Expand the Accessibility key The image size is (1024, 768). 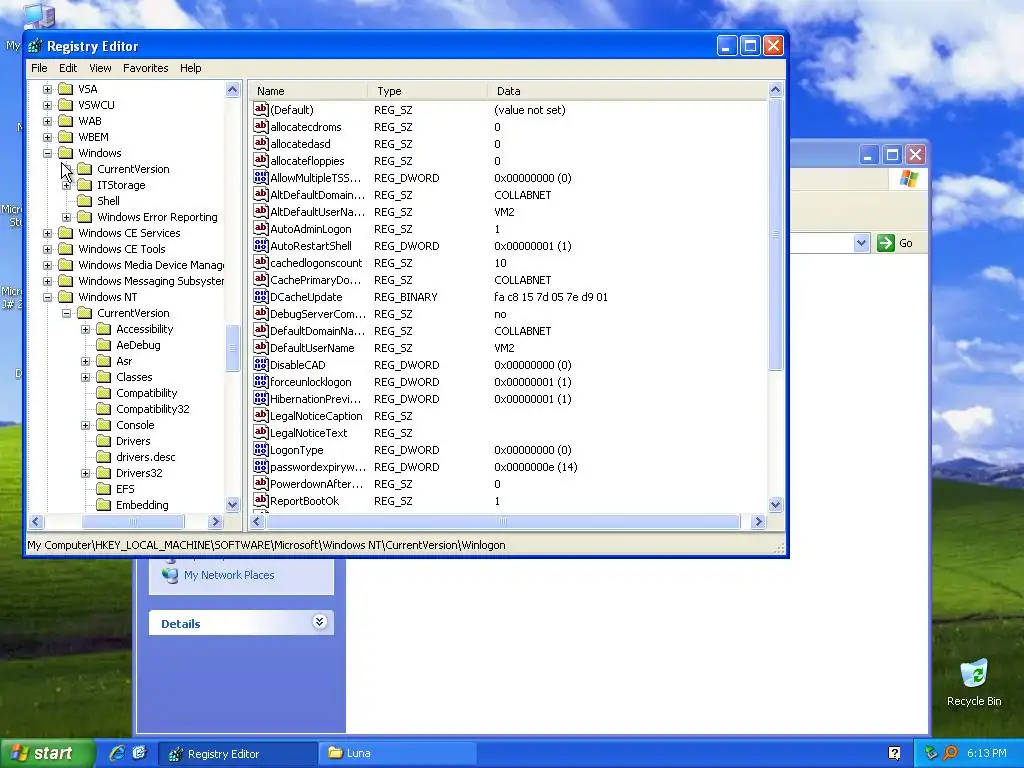point(86,329)
